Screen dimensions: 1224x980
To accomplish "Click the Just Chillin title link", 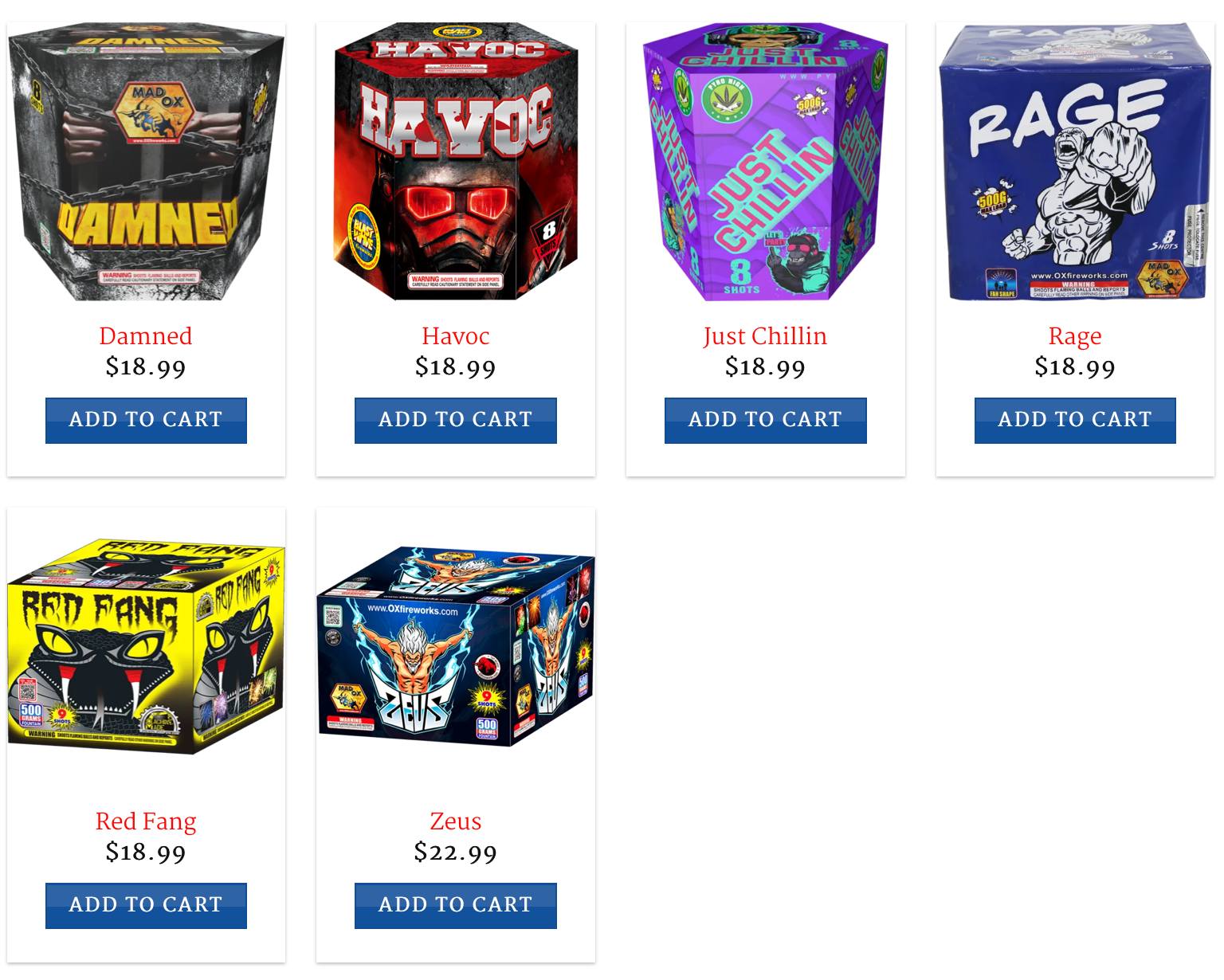I will [x=765, y=335].
